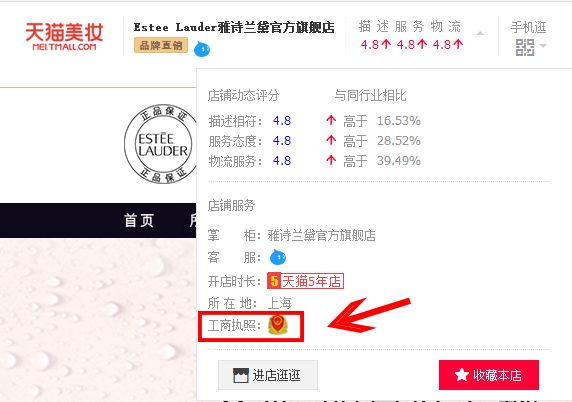Viewport: 572px width, 402px height.
Task: Go to the 首页 tab in navigation bar
Action: (139, 220)
